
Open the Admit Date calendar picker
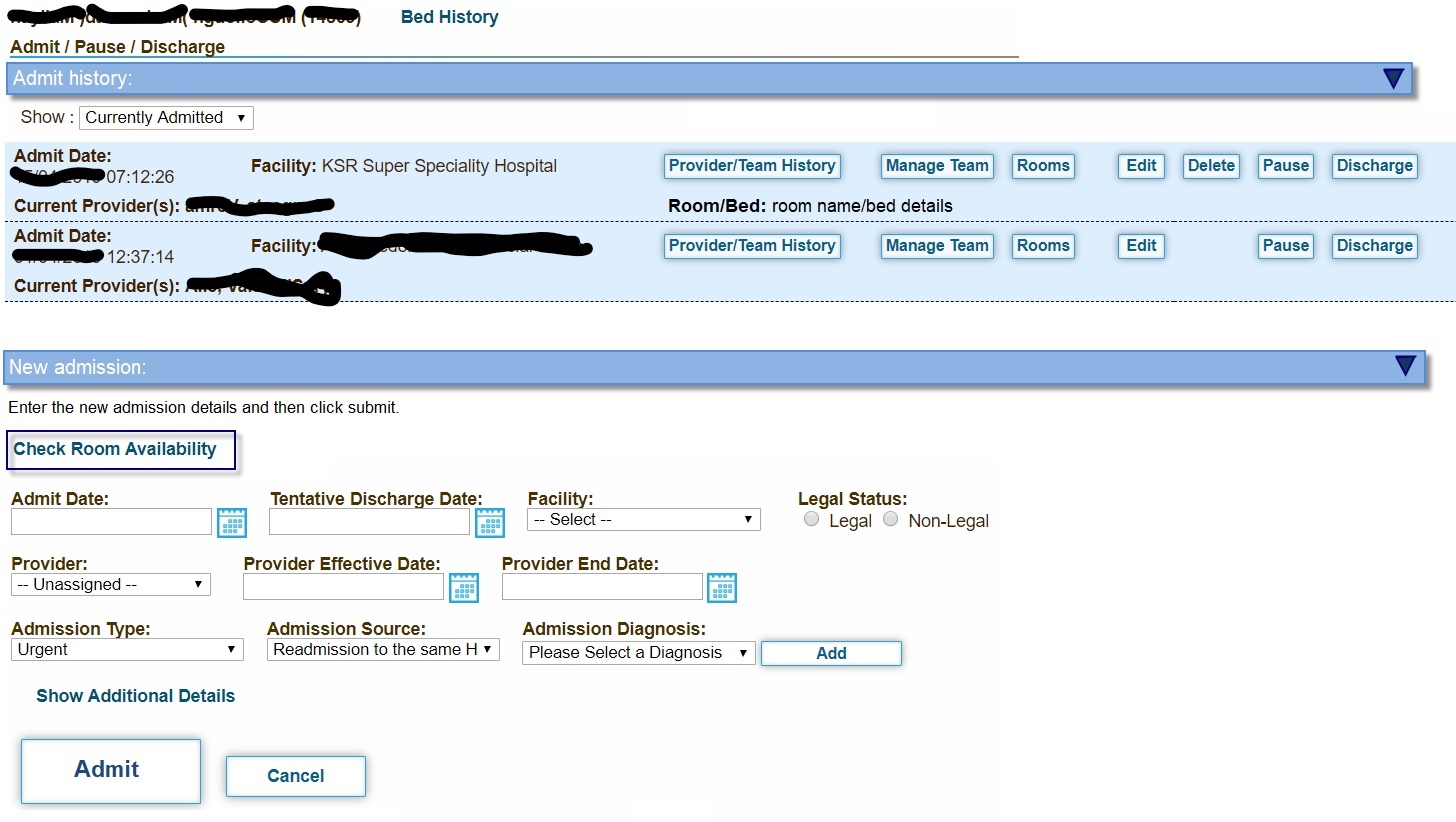click(x=231, y=522)
